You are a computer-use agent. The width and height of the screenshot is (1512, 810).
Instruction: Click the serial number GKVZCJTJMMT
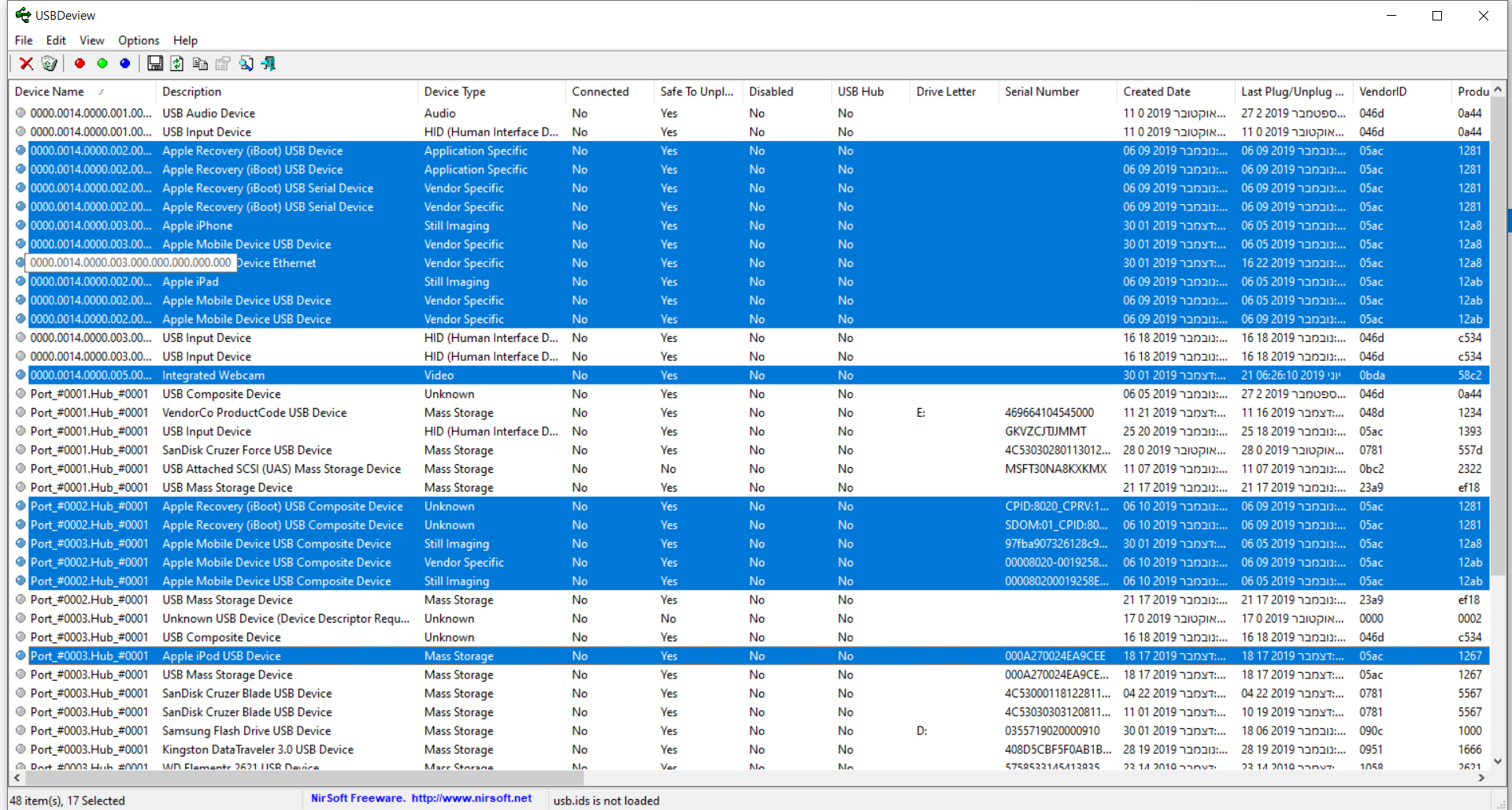coord(1046,432)
